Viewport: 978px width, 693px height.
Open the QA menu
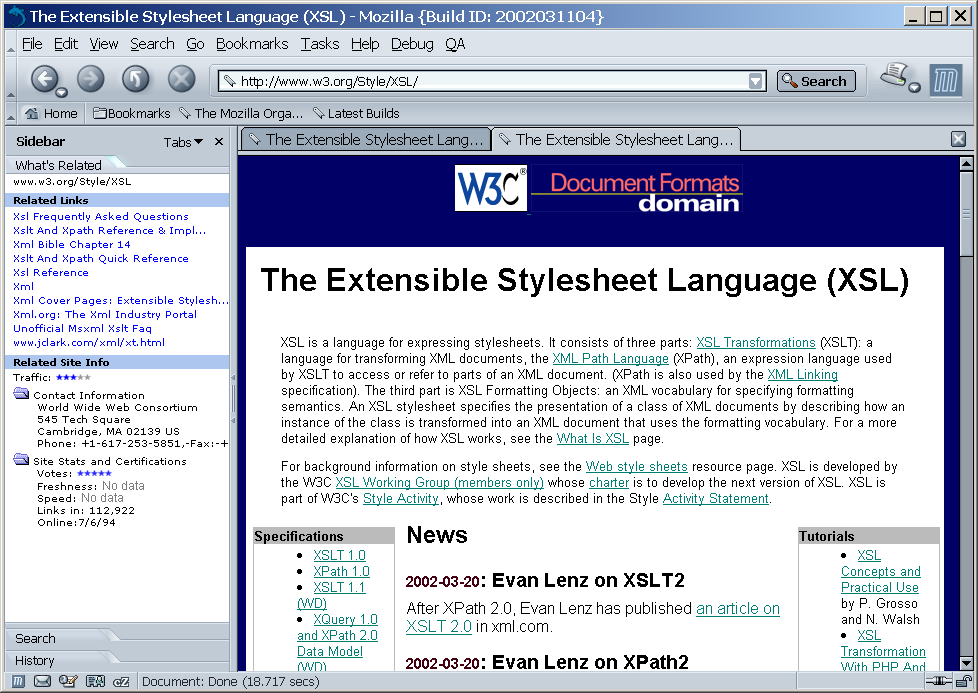point(455,44)
